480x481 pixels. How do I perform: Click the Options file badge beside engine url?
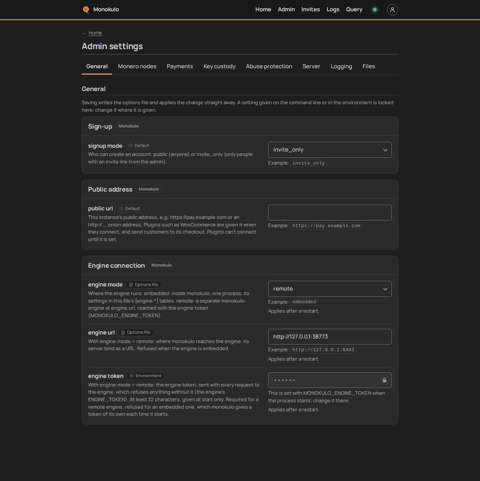pos(136,332)
